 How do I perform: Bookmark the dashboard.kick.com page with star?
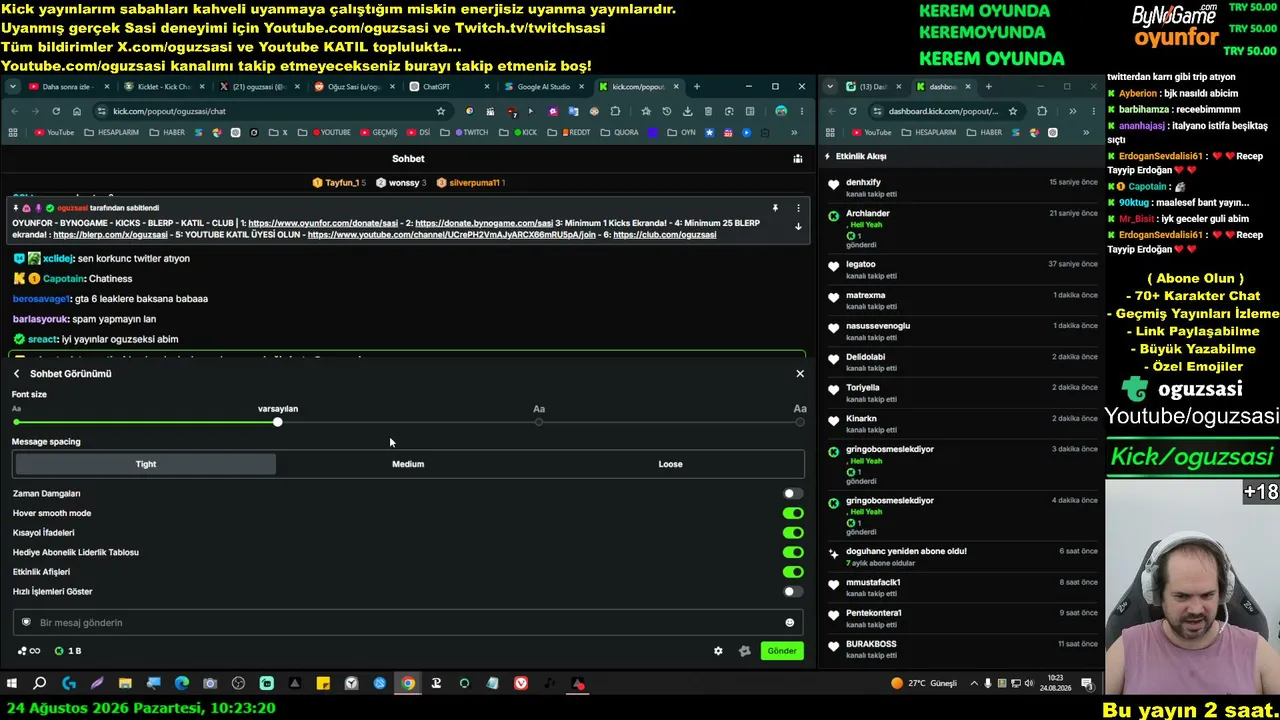coord(1013,111)
